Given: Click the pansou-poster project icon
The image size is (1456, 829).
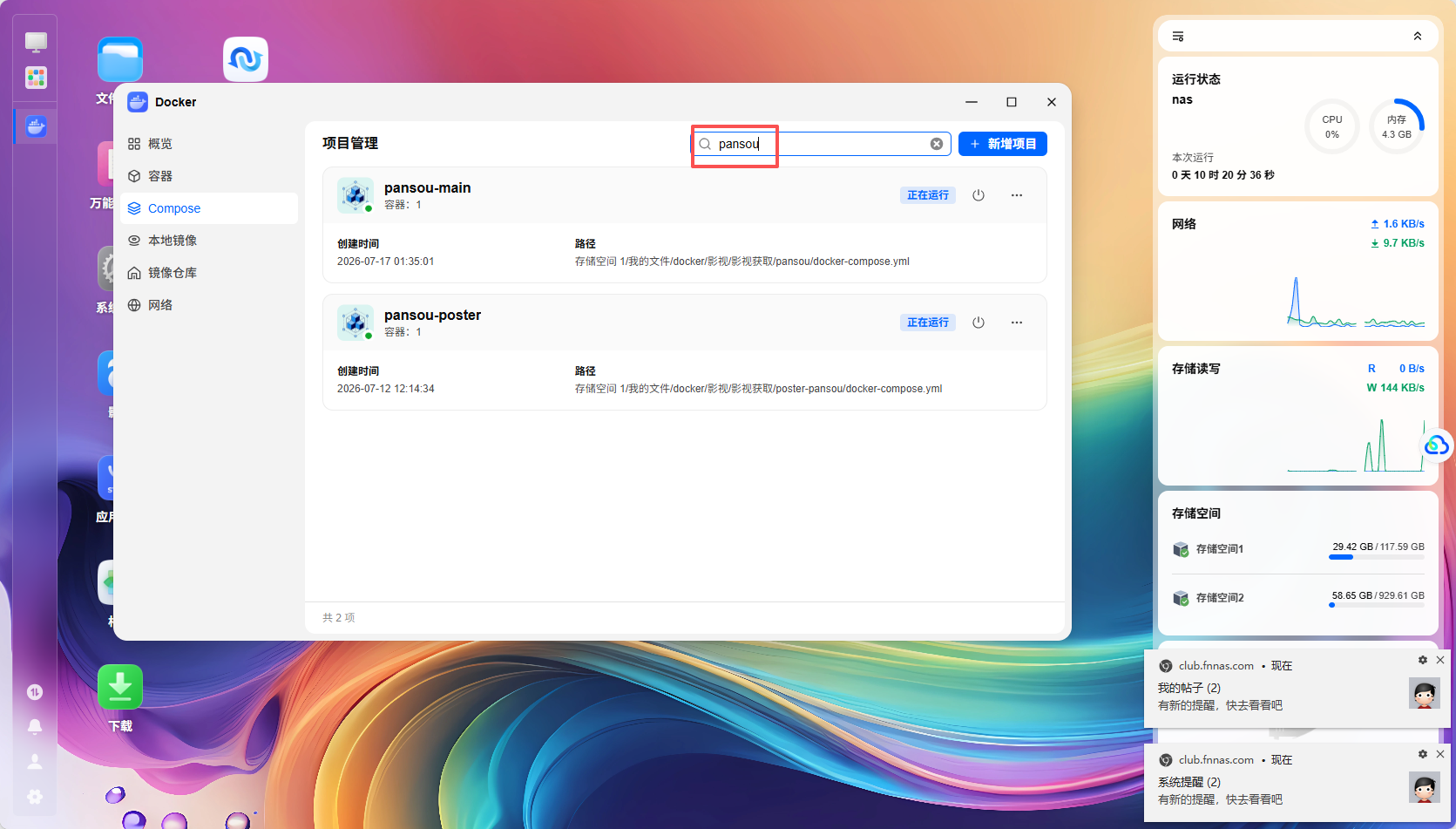Looking at the screenshot, I should 356,323.
